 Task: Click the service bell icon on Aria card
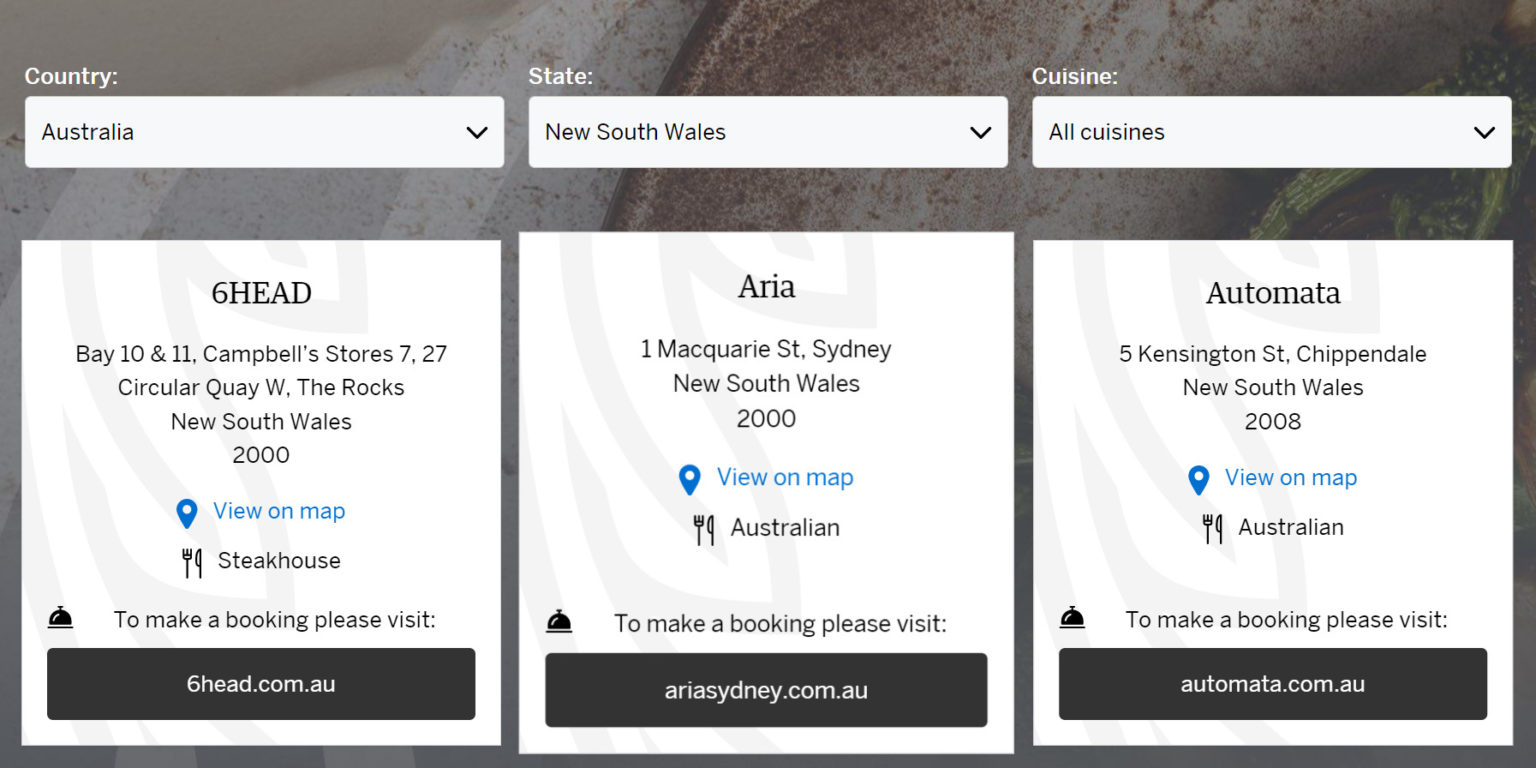click(559, 623)
